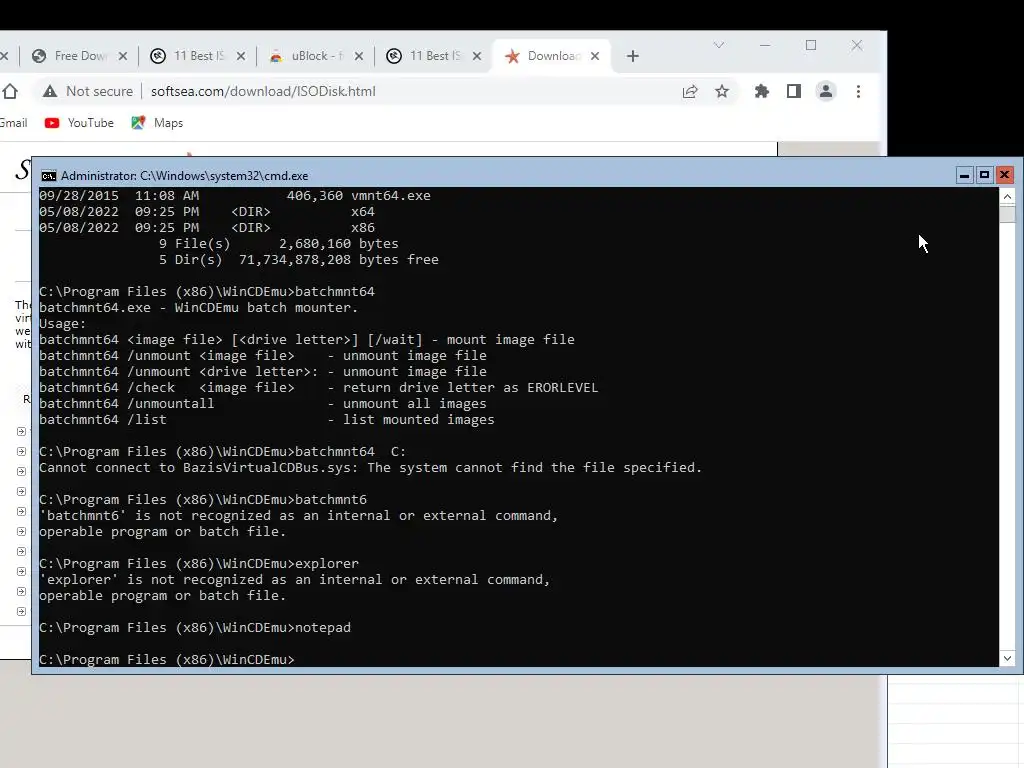Close the Chrome browser window
Viewport: 1024px width, 768px height.
(857, 45)
